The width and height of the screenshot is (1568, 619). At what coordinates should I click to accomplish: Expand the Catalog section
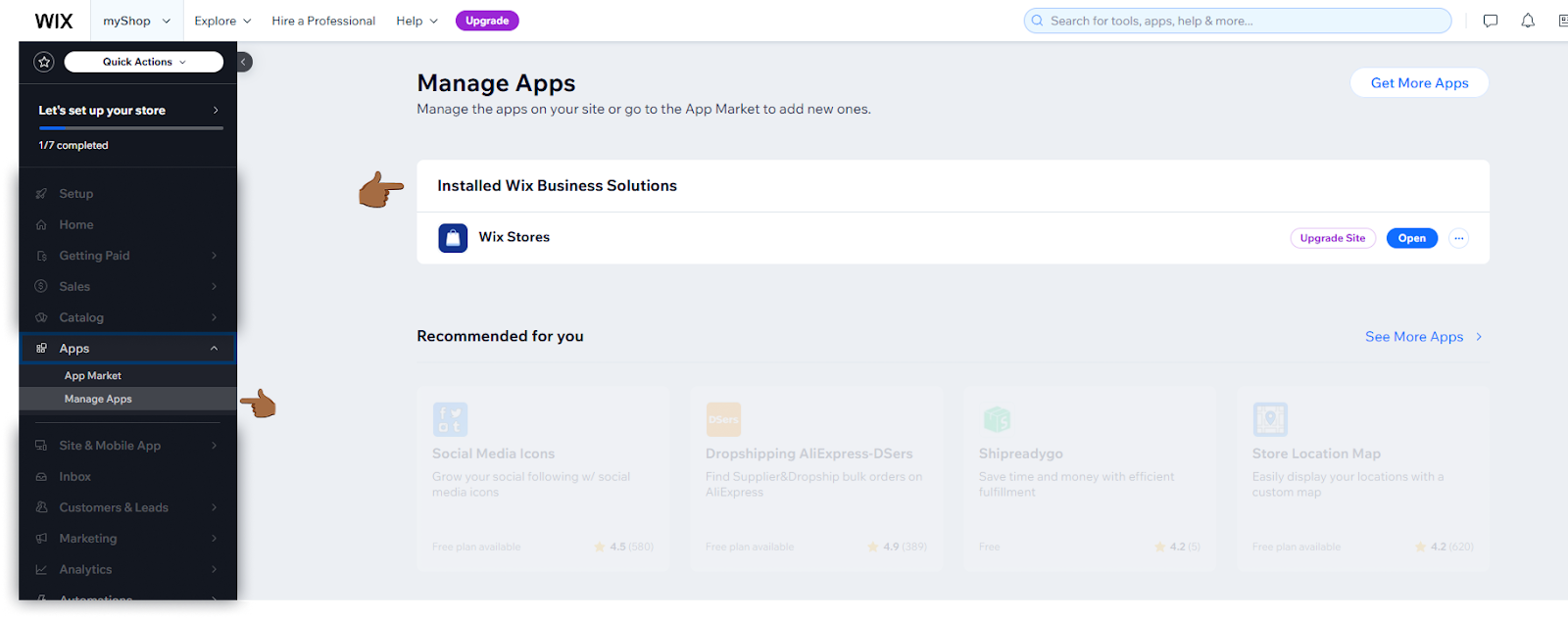pyautogui.click(x=128, y=317)
